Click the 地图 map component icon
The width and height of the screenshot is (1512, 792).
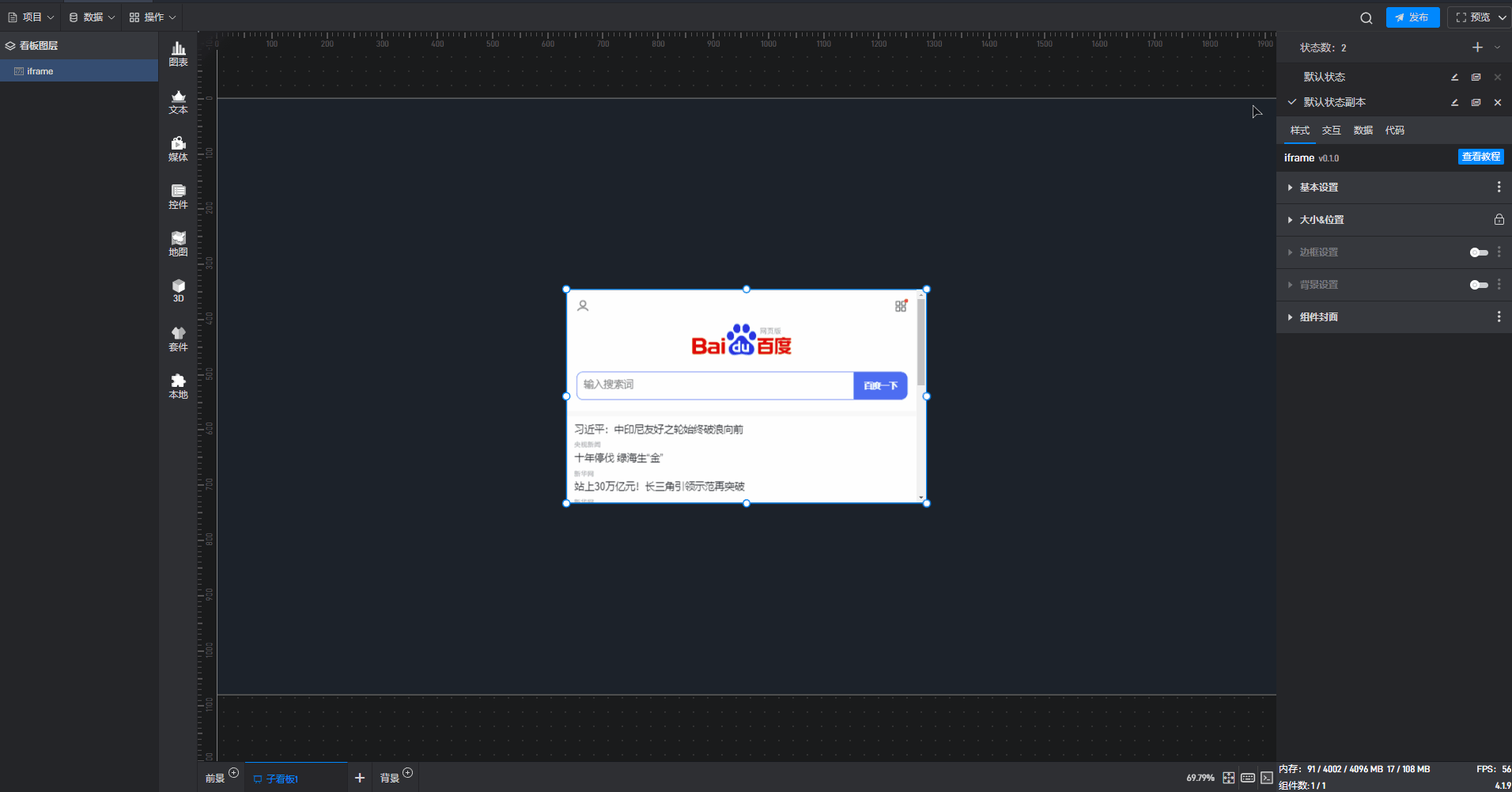pyautogui.click(x=178, y=244)
